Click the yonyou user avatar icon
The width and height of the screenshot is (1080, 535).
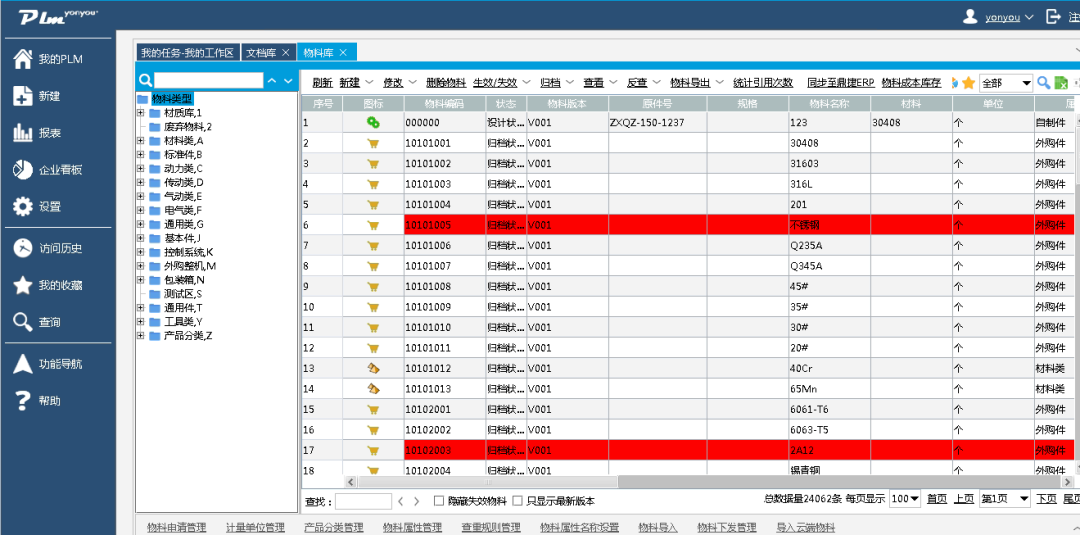pos(970,17)
